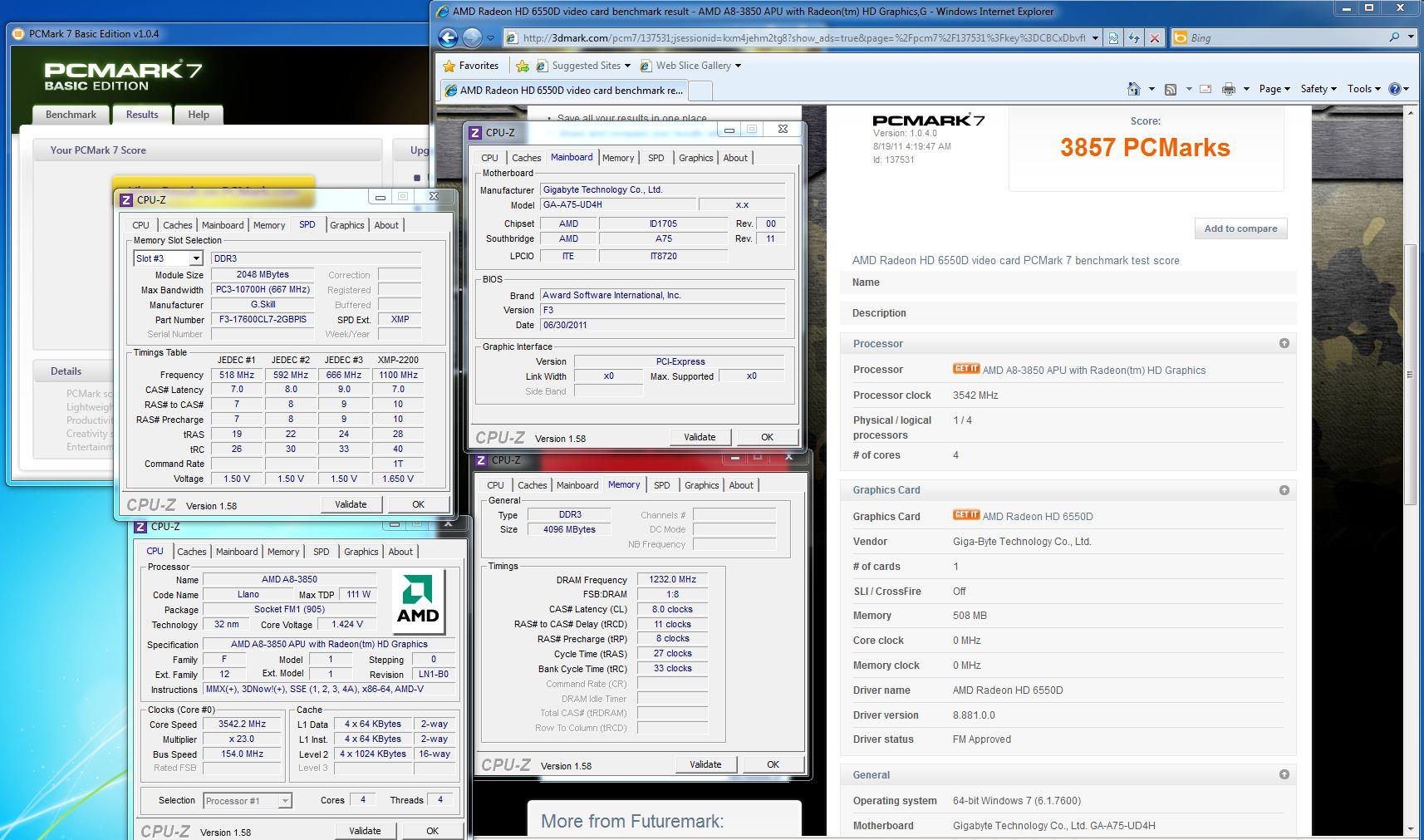The image size is (1424, 840).
Task: Click Validate in the CPU-Z Memory window
Action: click(x=705, y=764)
